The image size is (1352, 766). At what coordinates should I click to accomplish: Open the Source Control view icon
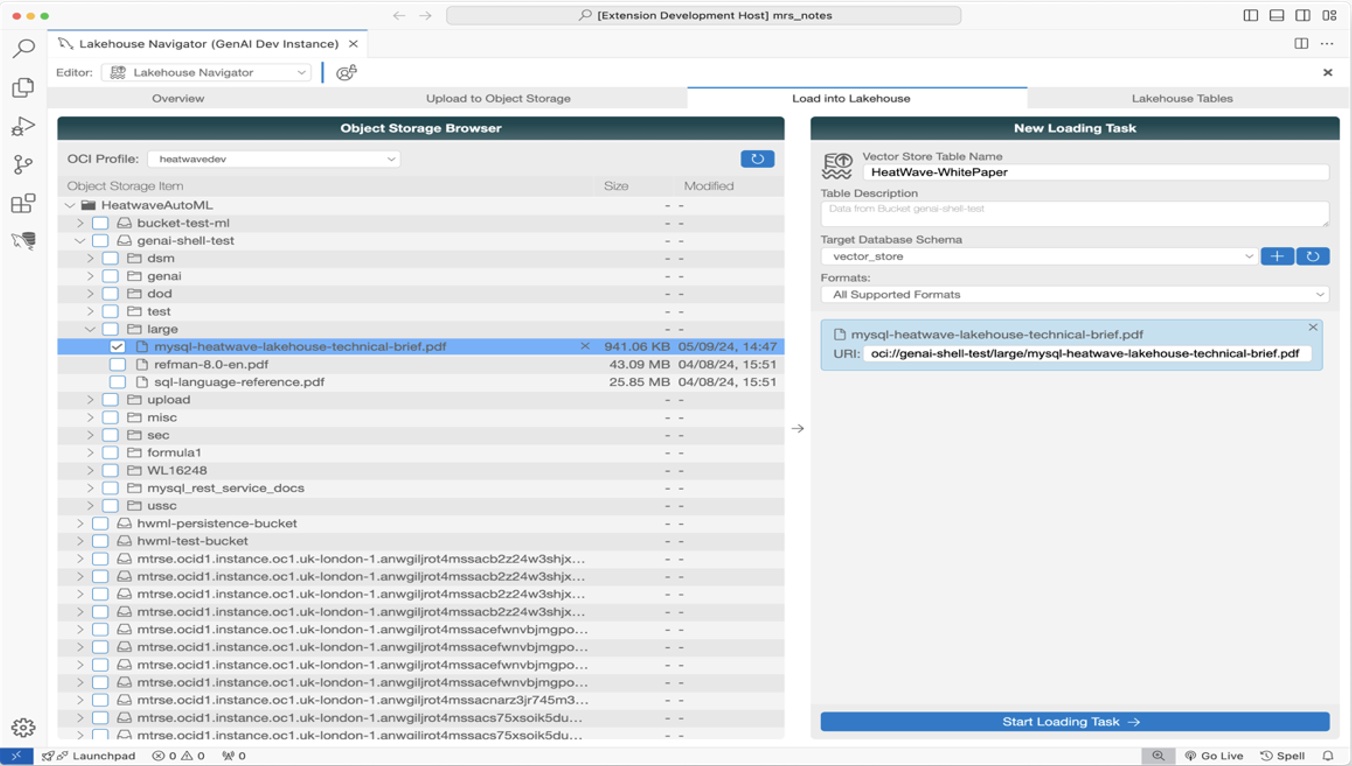[23, 165]
